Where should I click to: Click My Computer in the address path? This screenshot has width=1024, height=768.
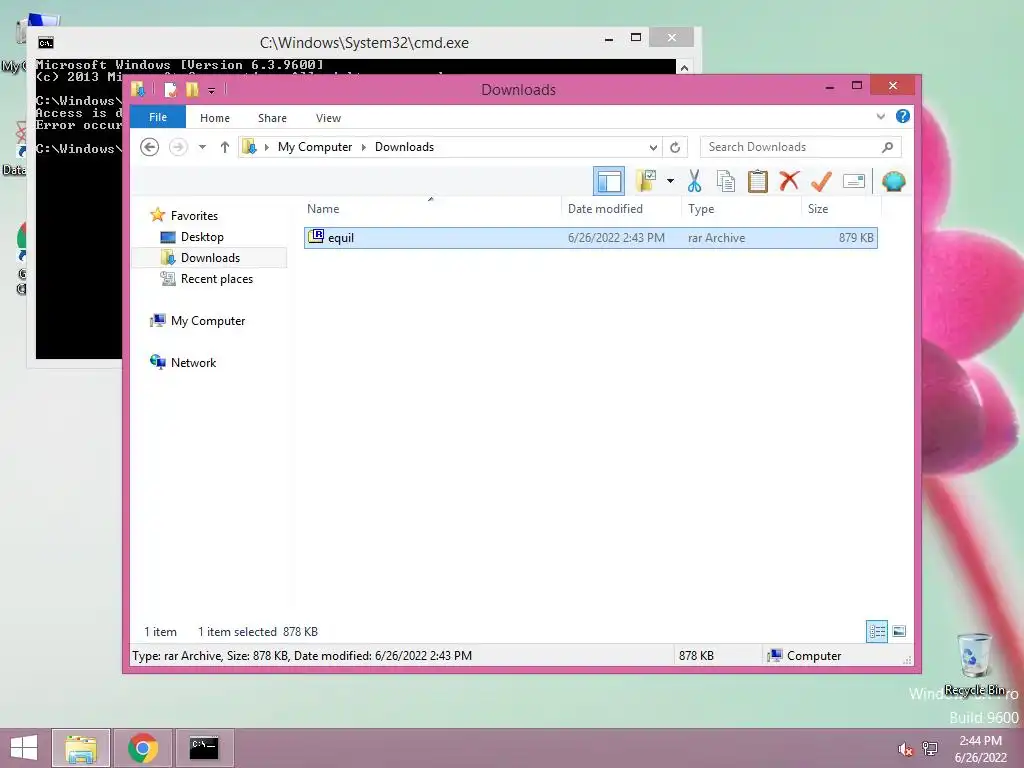315,147
